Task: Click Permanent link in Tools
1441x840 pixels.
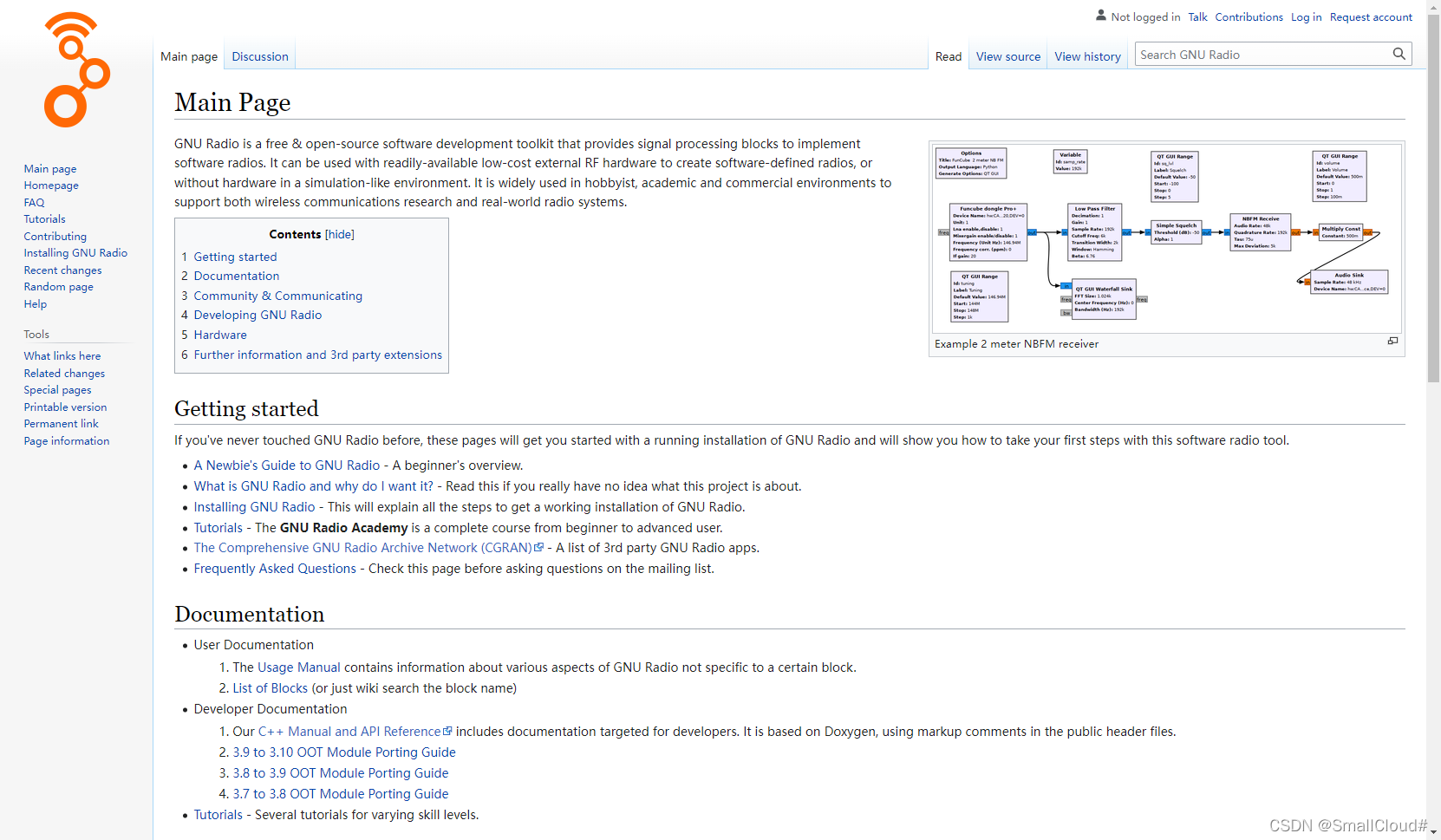Action: pos(61,424)
